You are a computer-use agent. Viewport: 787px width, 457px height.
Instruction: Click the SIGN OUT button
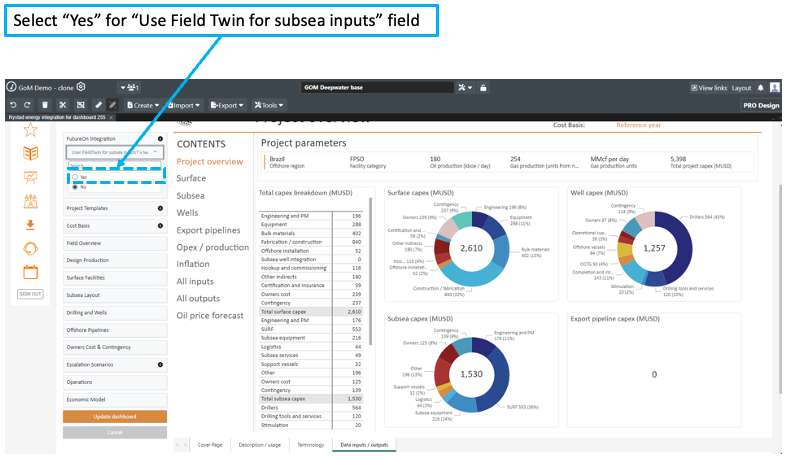[x=30, y=294]
